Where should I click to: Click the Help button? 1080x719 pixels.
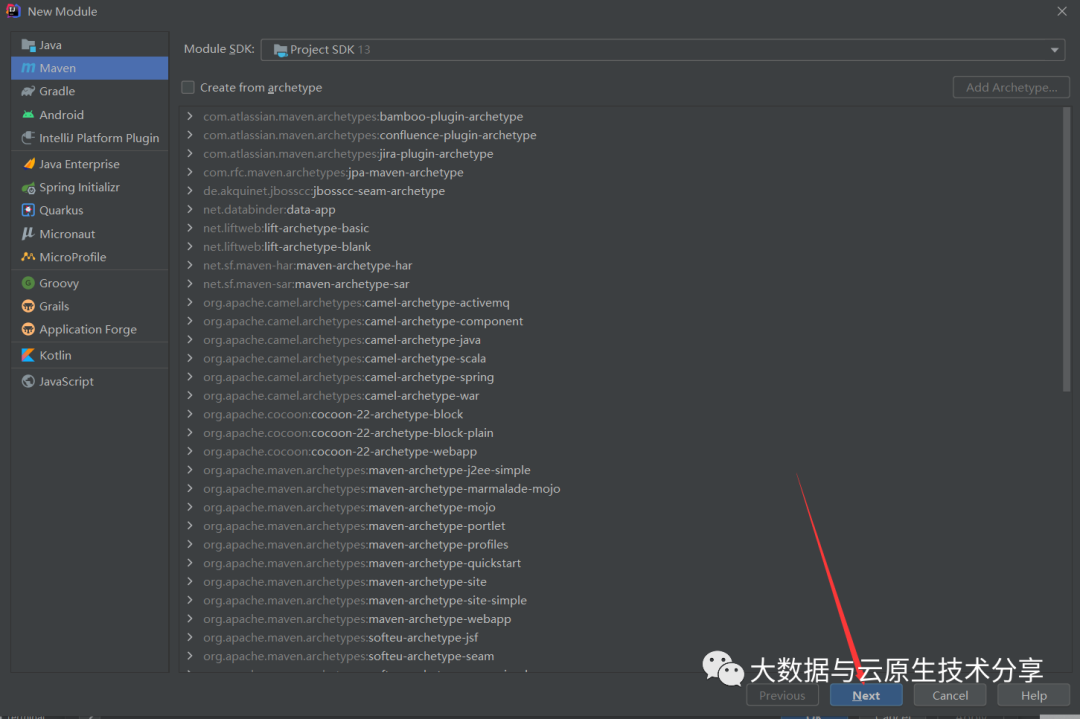click(1033, 696)
